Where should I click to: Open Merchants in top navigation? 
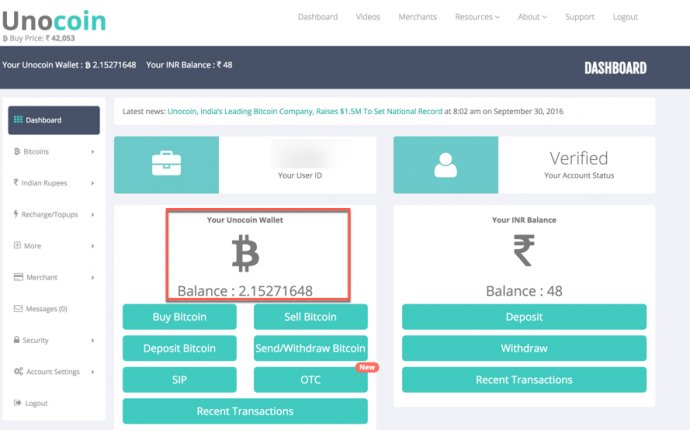click(418, 17)
